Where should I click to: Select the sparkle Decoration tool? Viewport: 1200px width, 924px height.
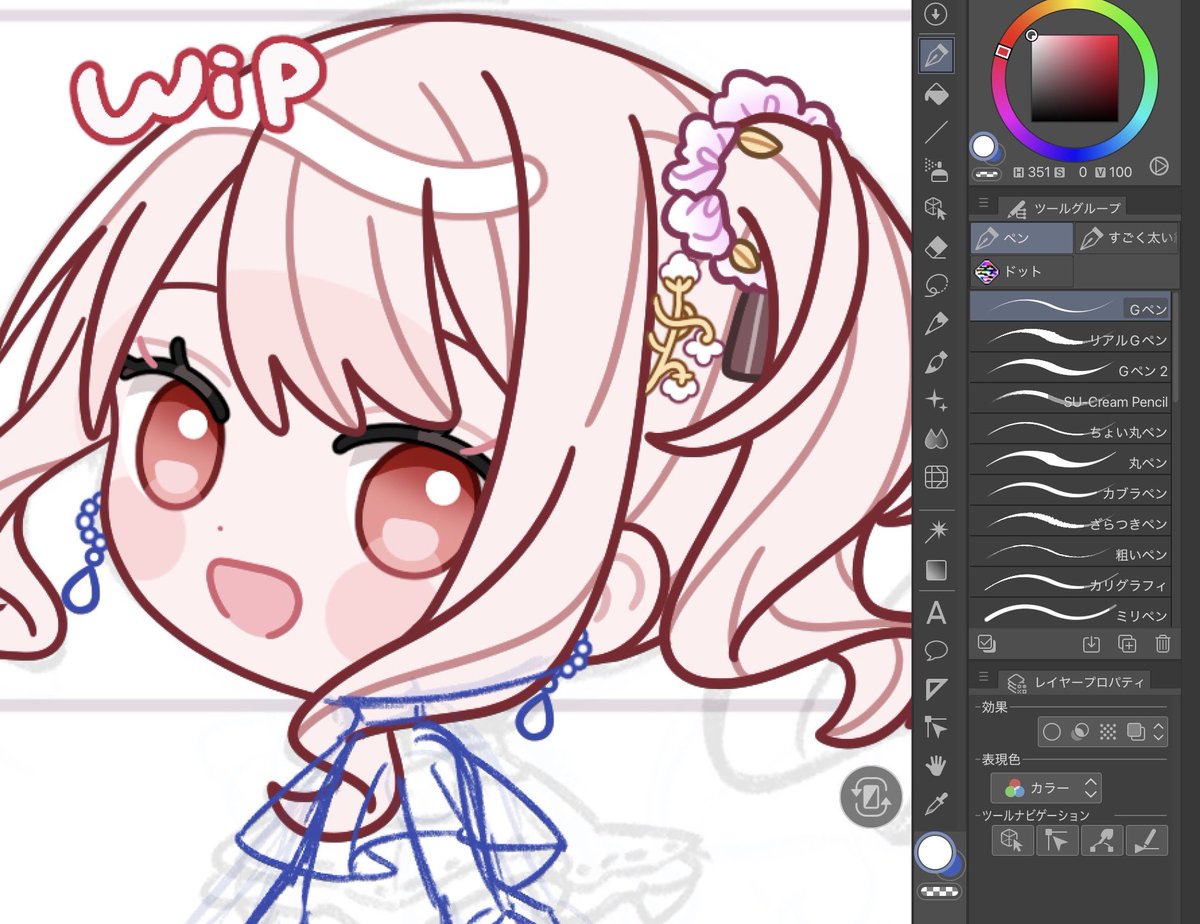pyautogui.click(x=936, y=400)
